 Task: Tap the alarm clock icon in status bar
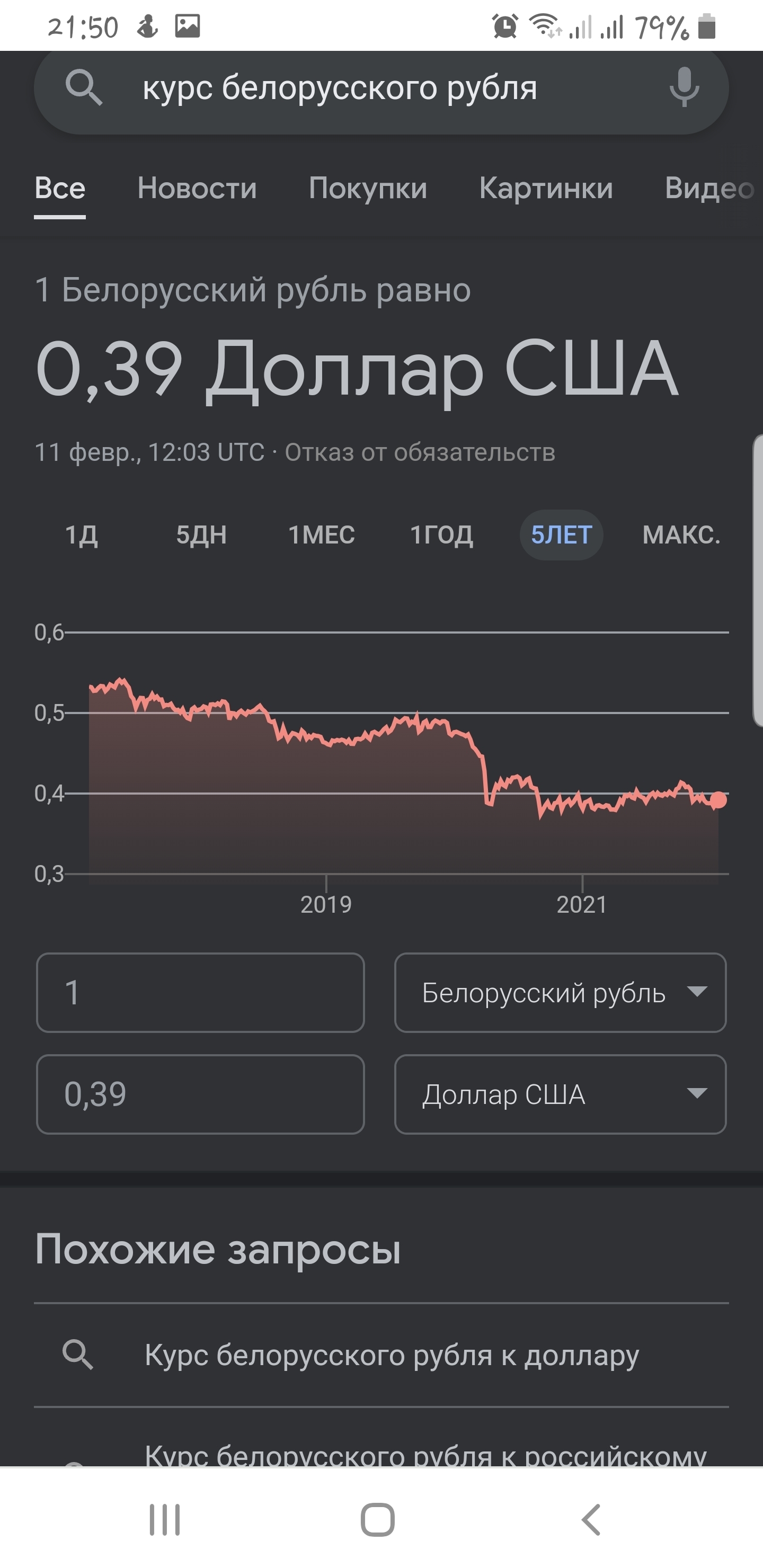coord(505,27)
